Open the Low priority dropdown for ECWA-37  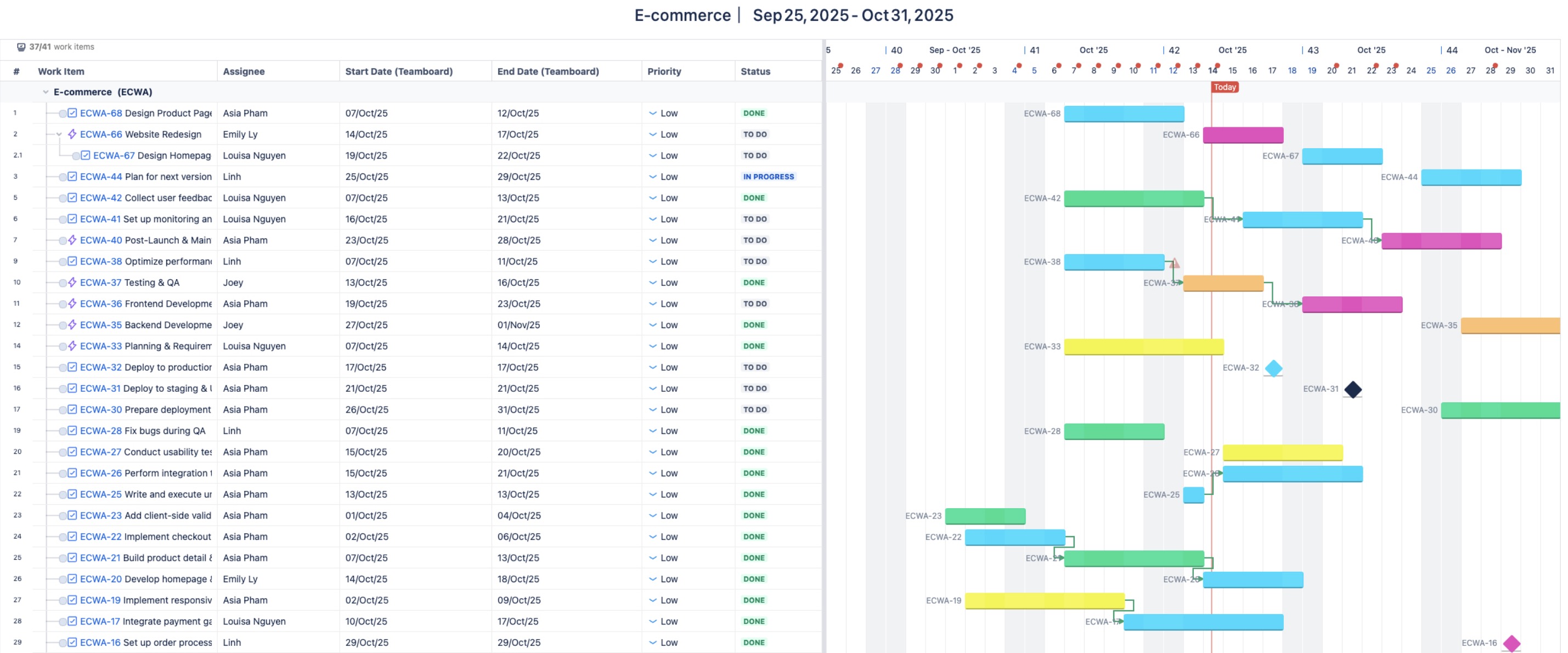(x=663, y=283)
